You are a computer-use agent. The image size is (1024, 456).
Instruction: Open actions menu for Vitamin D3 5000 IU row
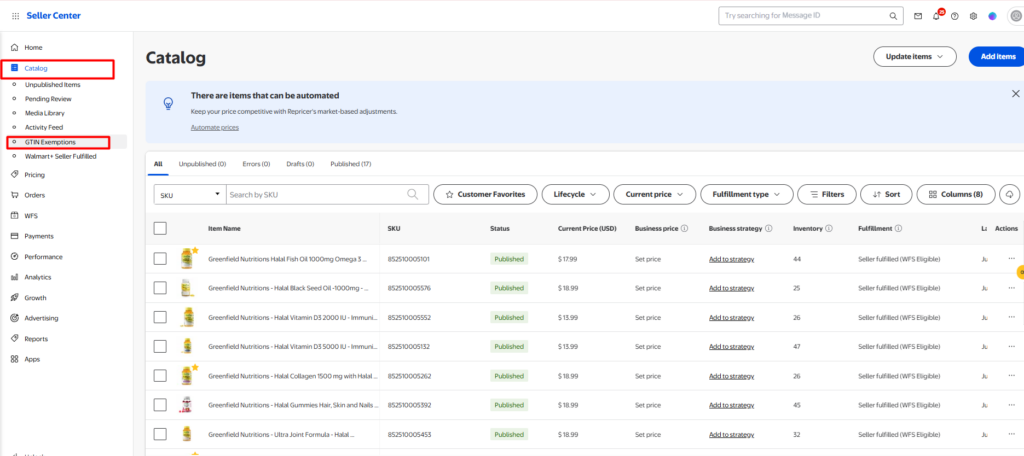[1012, 346]
